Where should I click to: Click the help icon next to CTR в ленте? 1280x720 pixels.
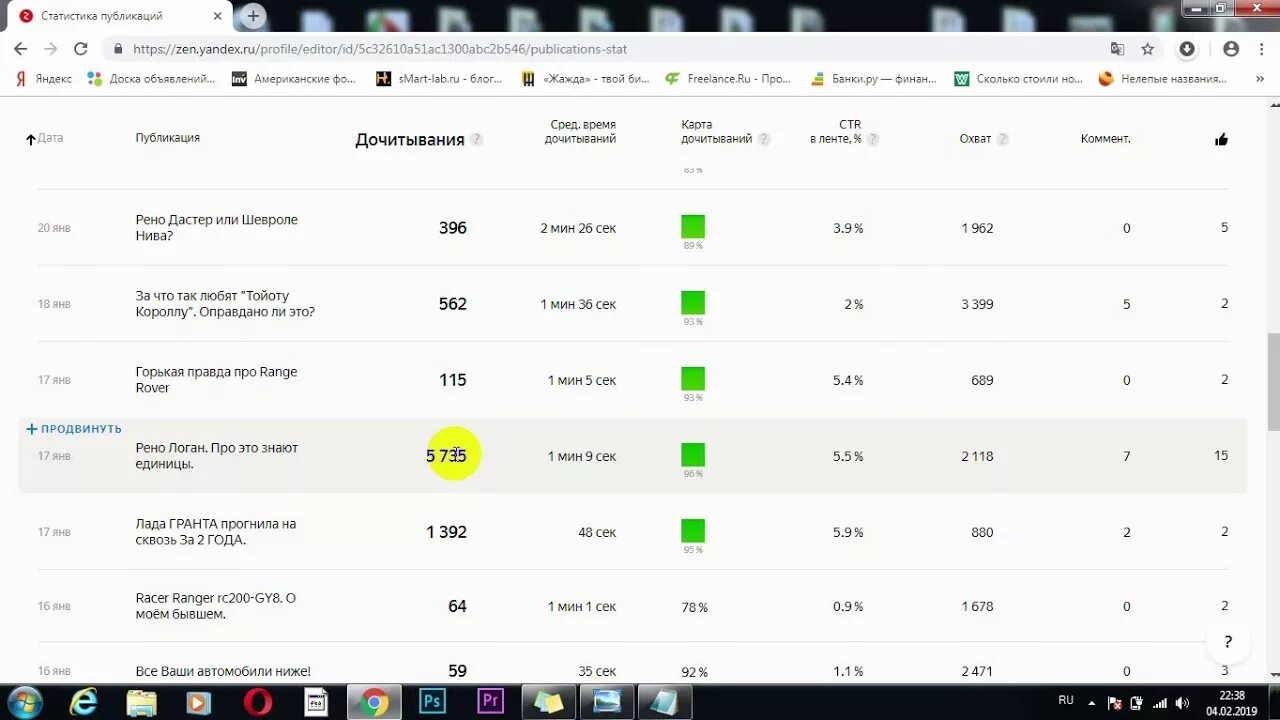(873, 140)
